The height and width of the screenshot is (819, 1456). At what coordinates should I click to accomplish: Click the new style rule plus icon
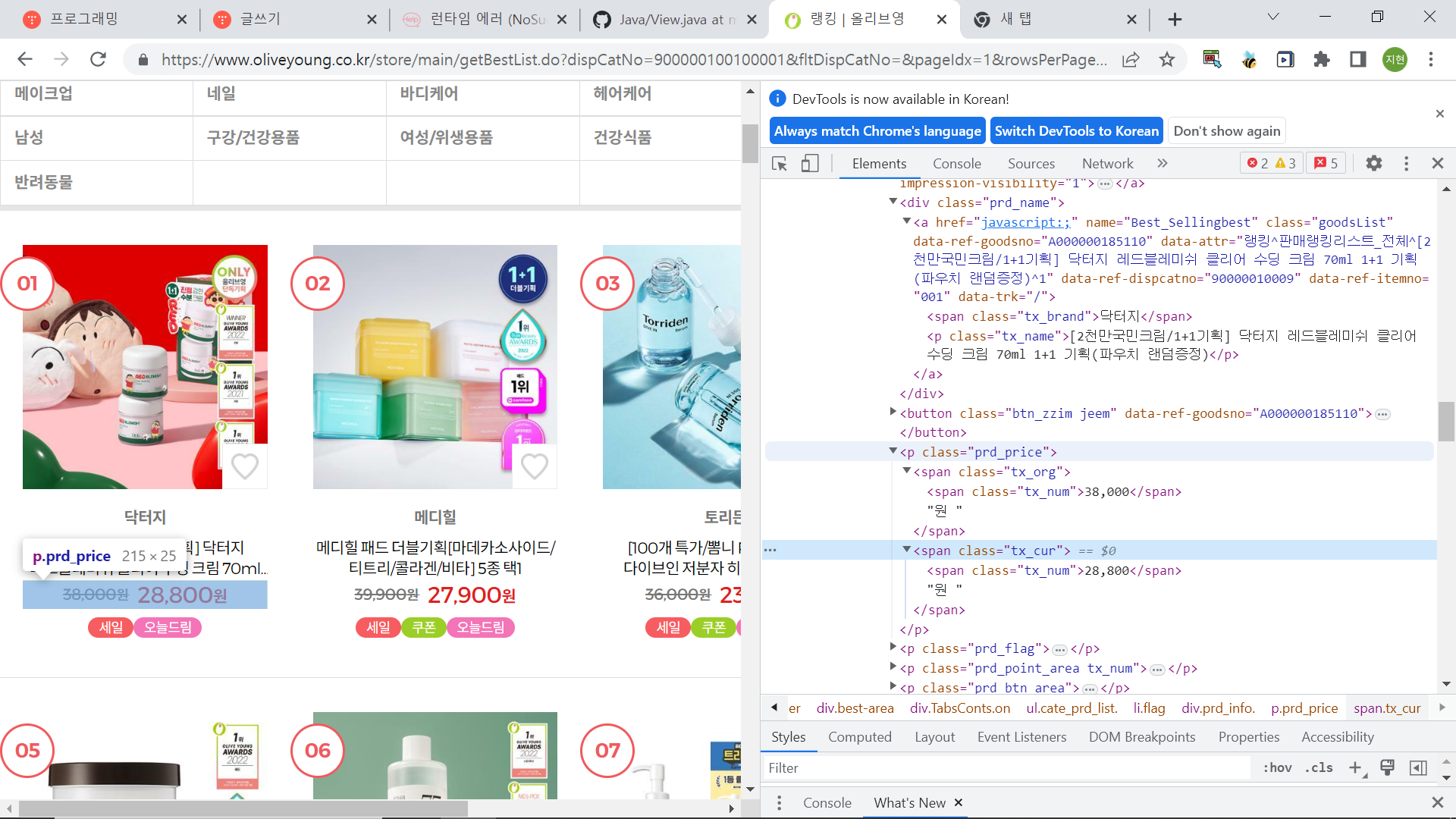(x=1355, y=767)
